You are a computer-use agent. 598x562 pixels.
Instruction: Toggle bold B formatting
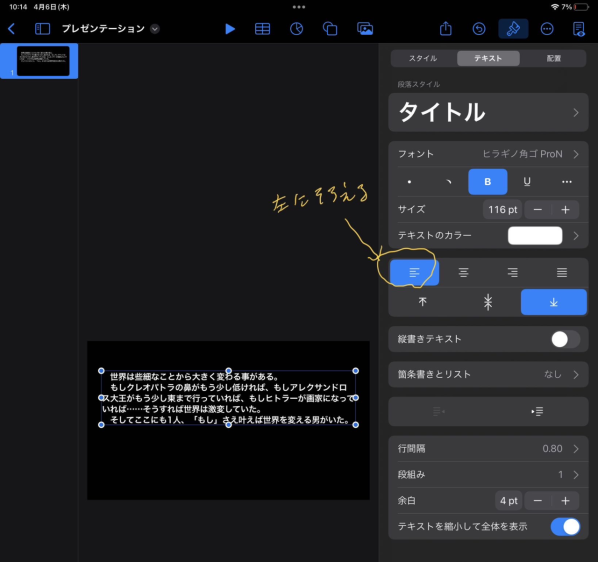coord(488,182)
